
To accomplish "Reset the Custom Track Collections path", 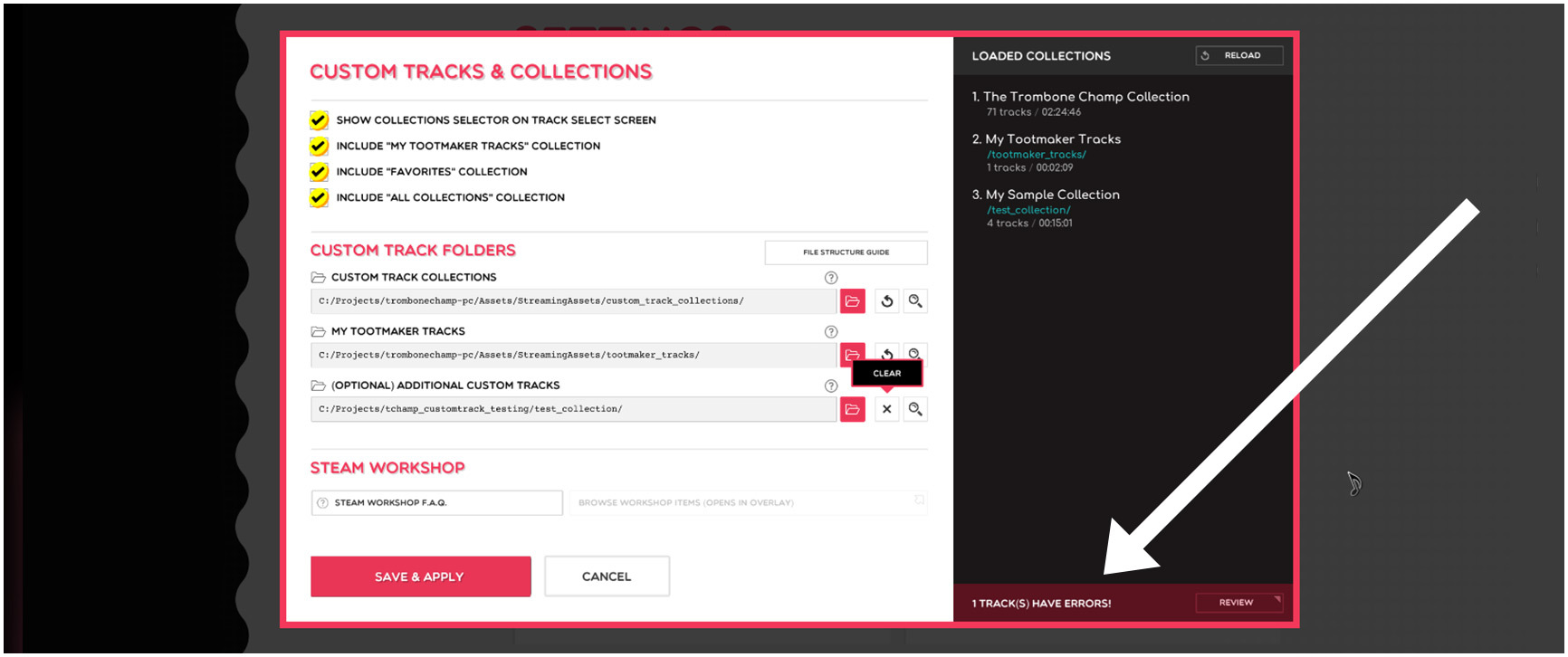I will point(887,301).
